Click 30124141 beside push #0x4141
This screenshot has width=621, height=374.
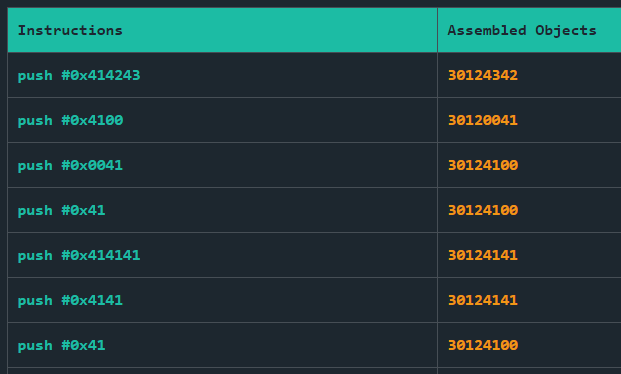[482, 300]
